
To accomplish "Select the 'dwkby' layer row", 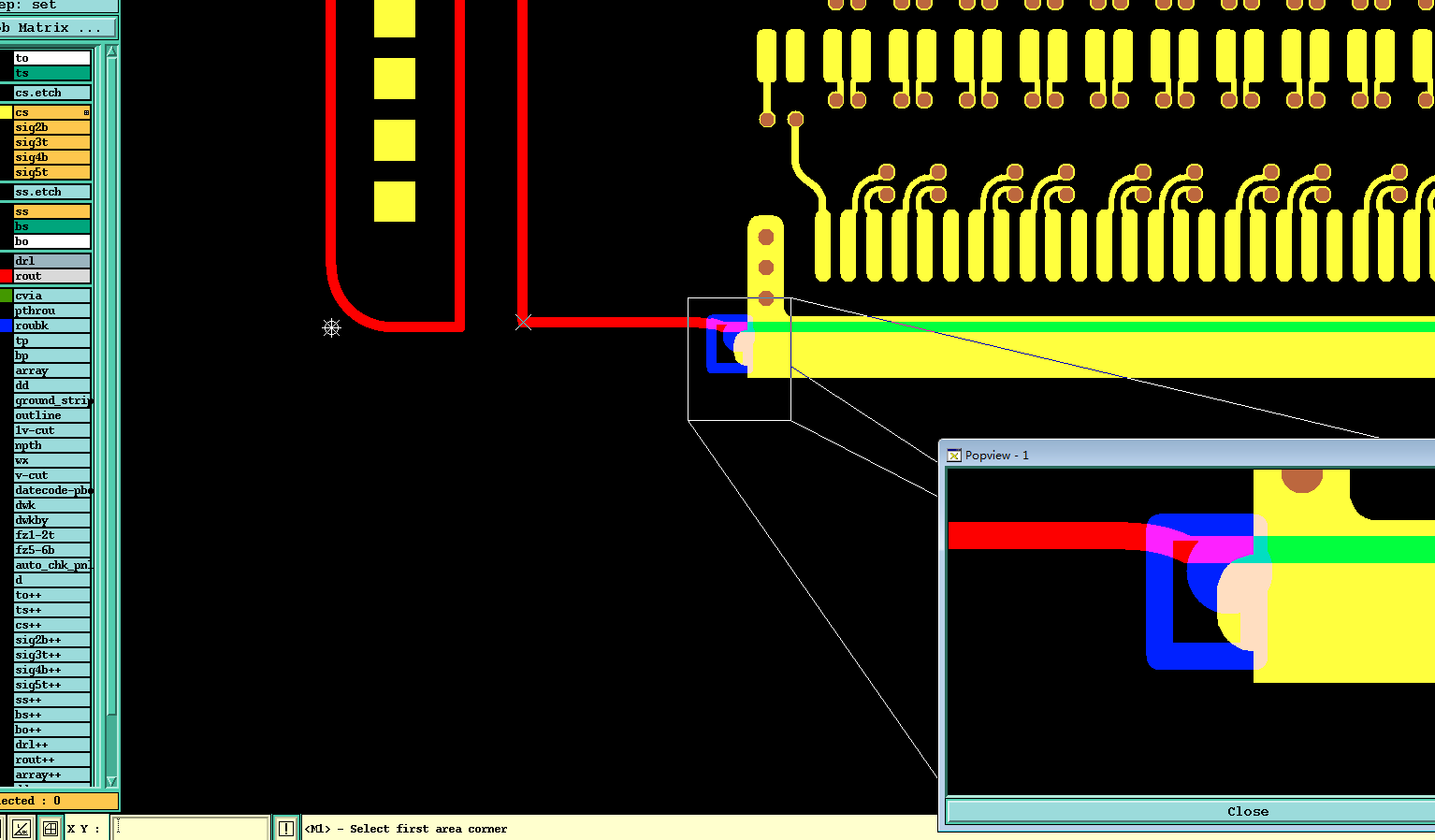I will [52, 520].
